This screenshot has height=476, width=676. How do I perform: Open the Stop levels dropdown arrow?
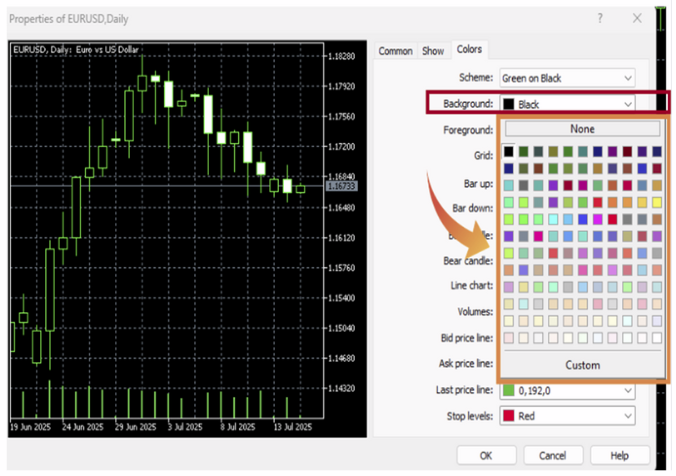pyautogui.click(x=627, y=416)
